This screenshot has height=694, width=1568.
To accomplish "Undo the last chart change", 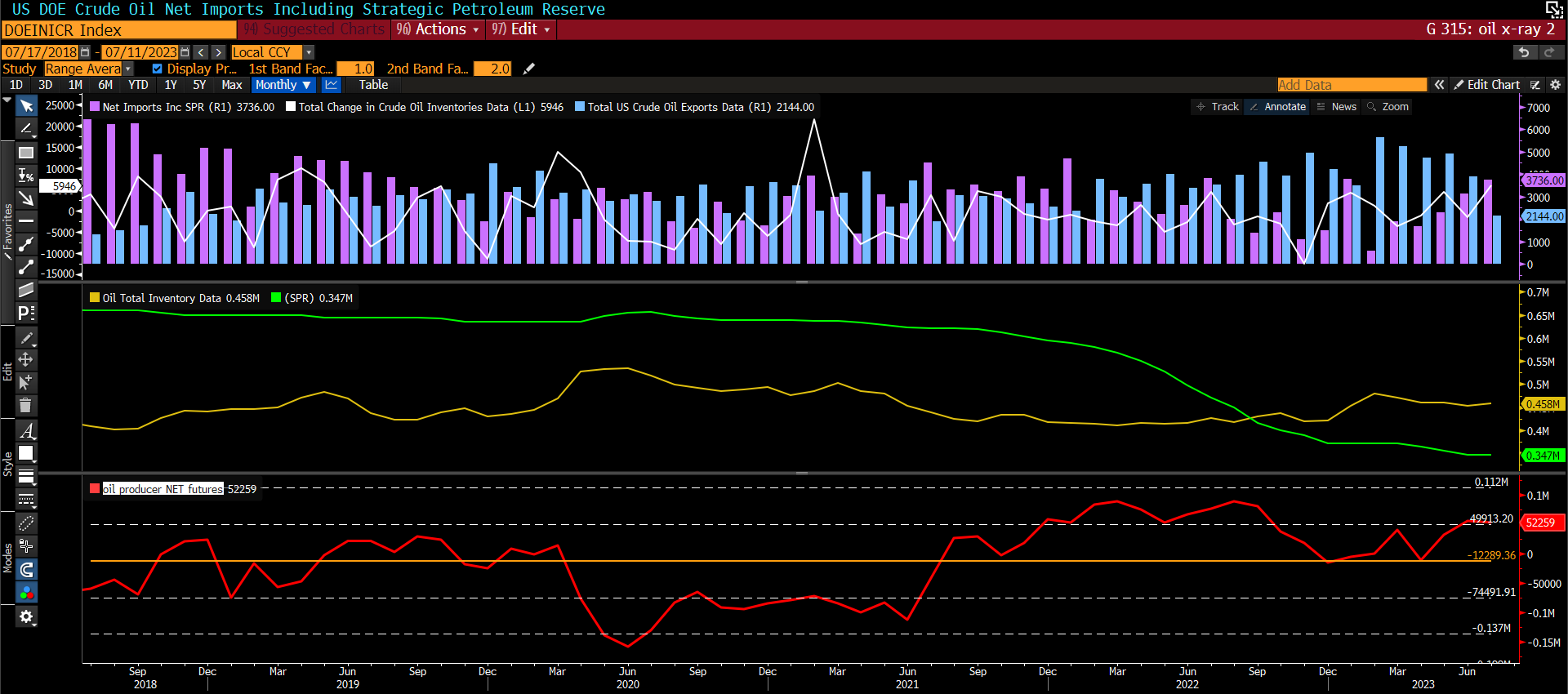I will (x=1524, y=52).
